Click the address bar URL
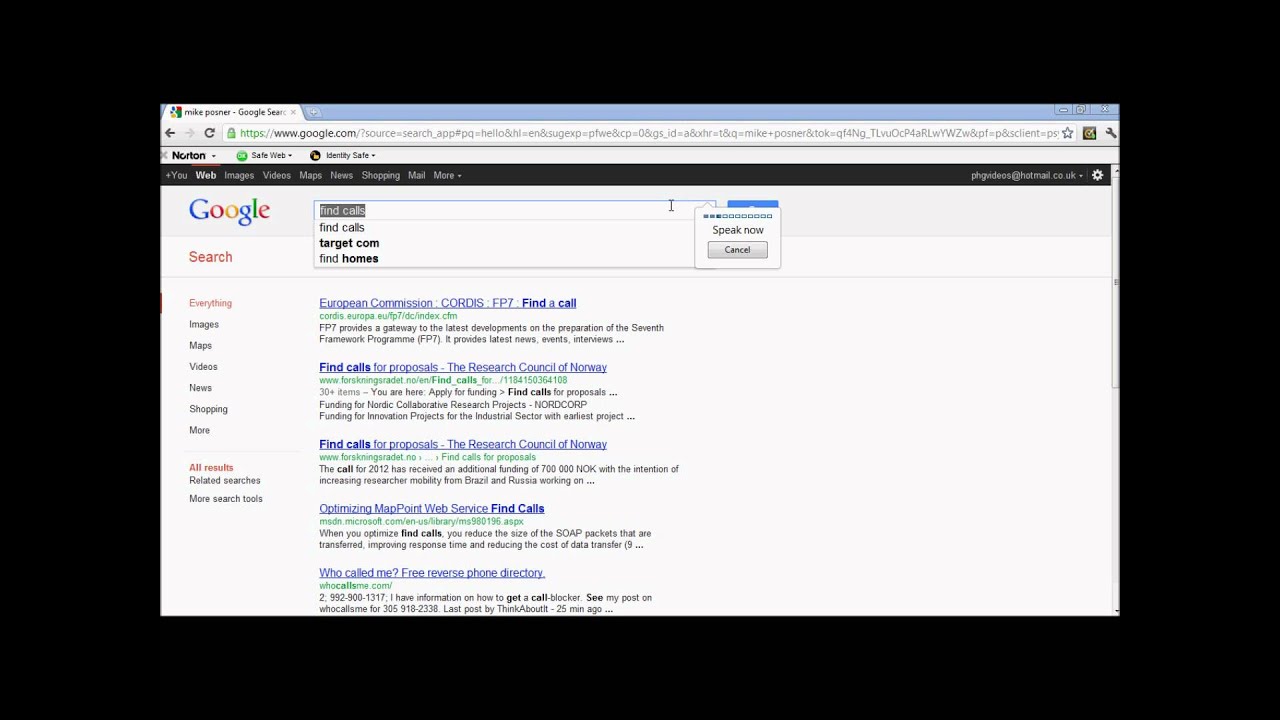Screen dimensions: 1280x720 click(x=648, y=133)
